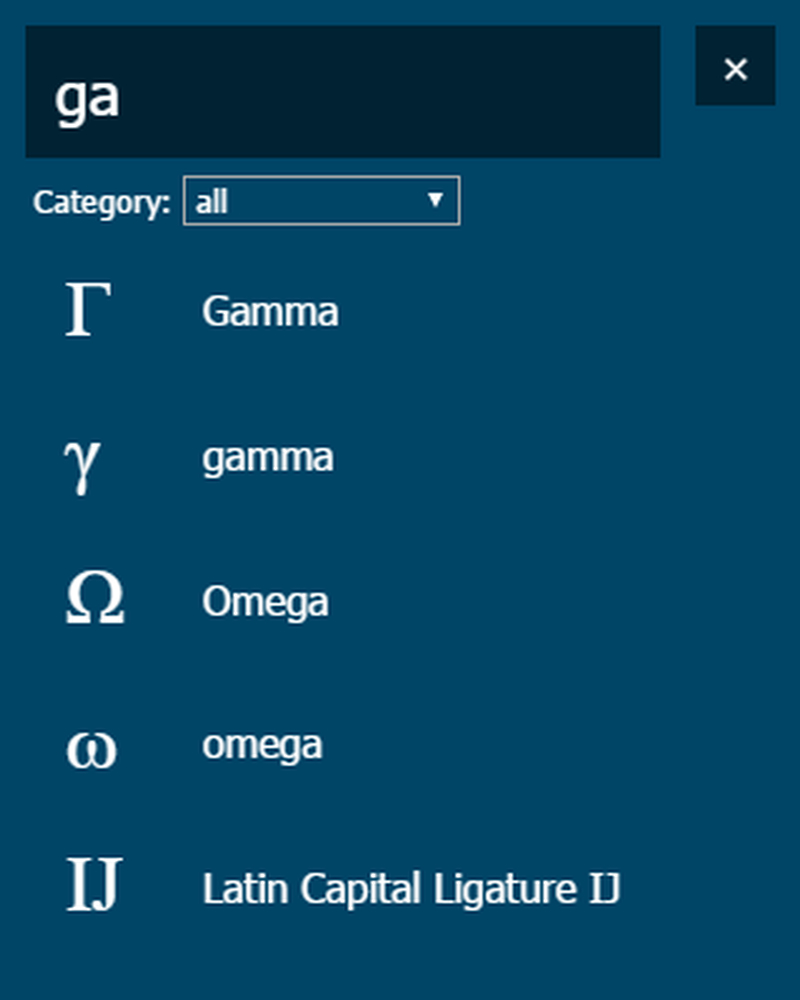The width and height of the screenshot is (800, 1000).
Task: Insert the IJ ligature glyph
Action: coord(94,884)
